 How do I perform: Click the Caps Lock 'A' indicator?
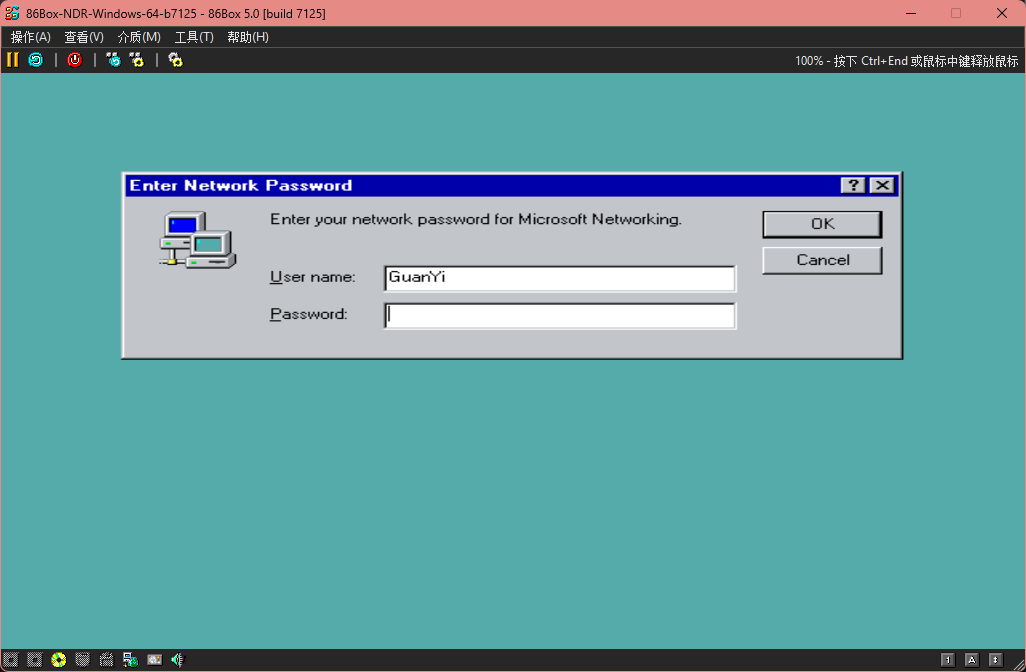point(972,660)
